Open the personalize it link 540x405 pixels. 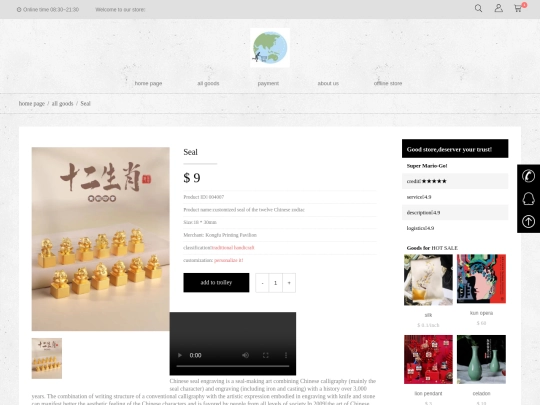229,260
